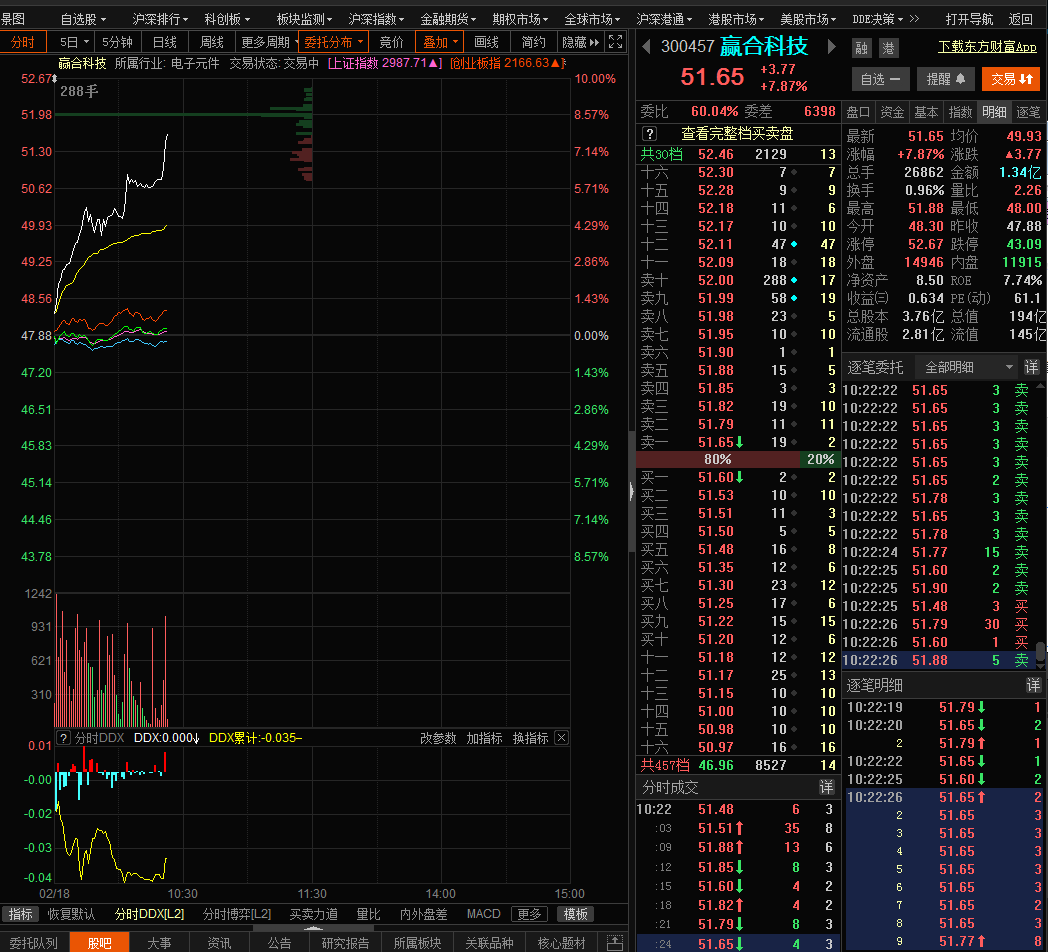
Task: Open help icon beside 查看完整档买卖盘
Action: [x=649, y=134]
